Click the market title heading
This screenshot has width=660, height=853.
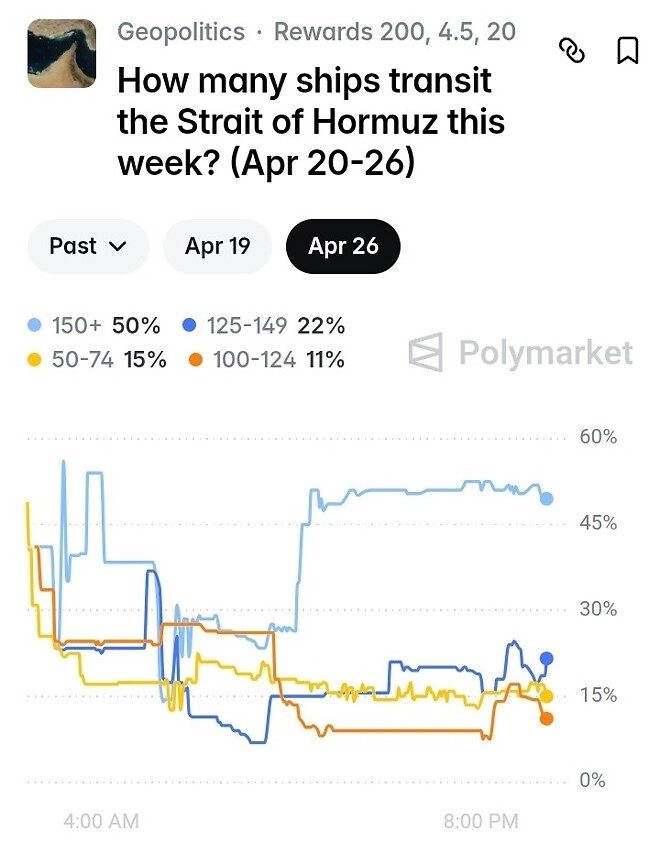311,122
